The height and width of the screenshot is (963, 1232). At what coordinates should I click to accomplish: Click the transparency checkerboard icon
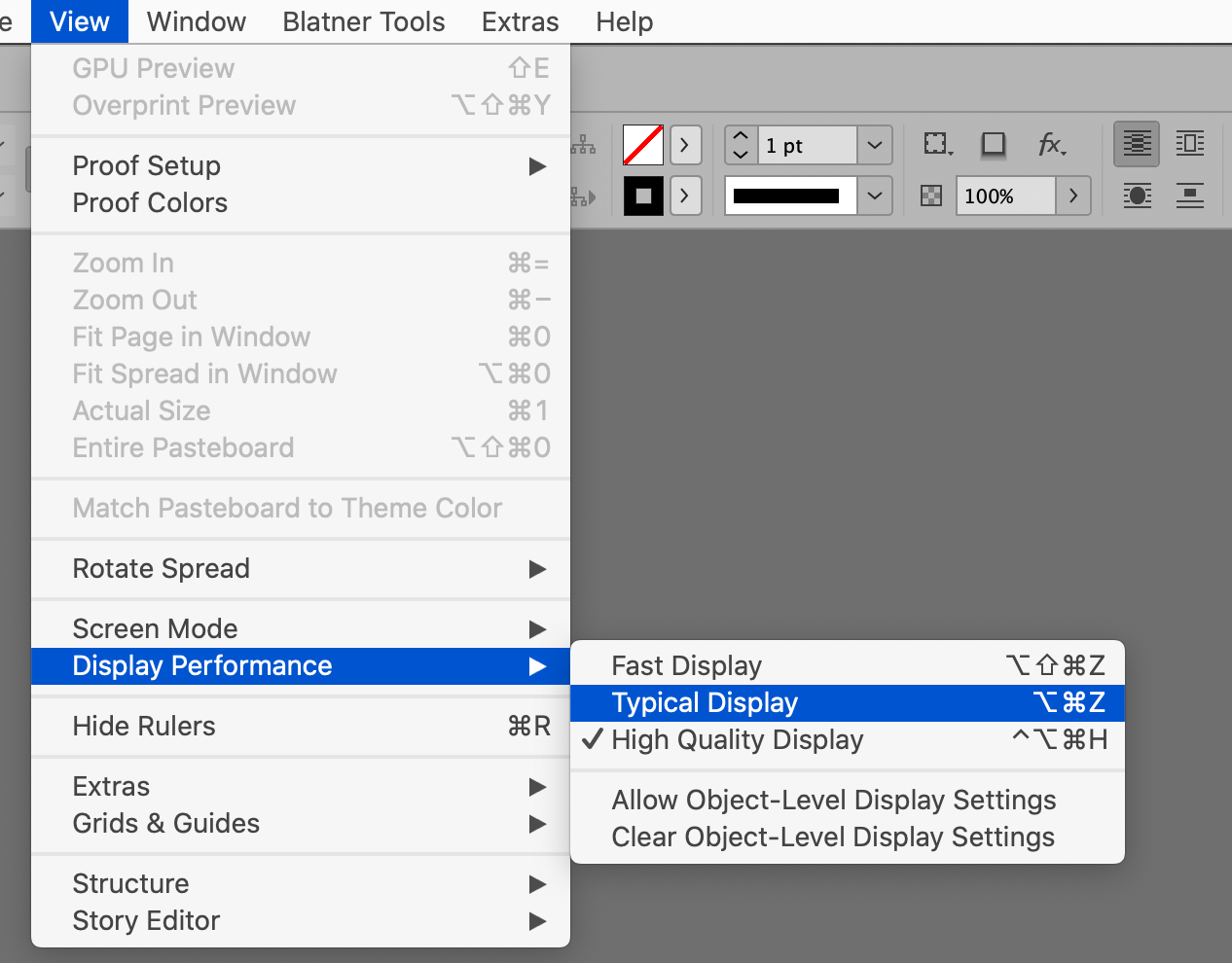(930, 196)
